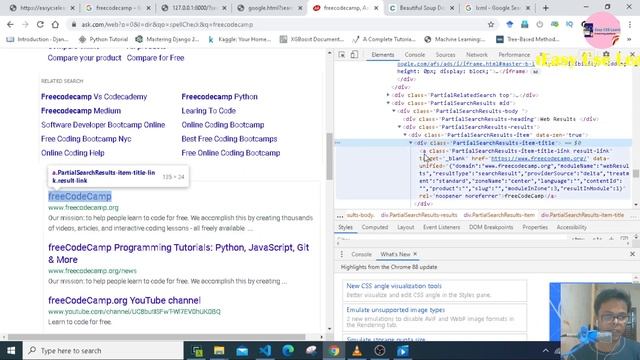The width and height of the screenshot is (640, 360).
Task: Open VLC media player from the taskbar
Action: coord(357,351)
